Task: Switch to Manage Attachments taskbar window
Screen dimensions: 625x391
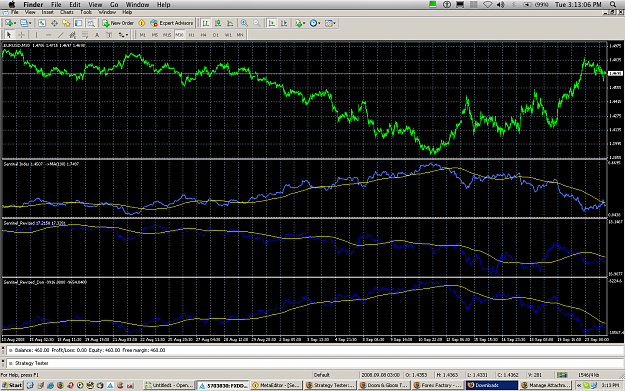Action: [545, 385]
